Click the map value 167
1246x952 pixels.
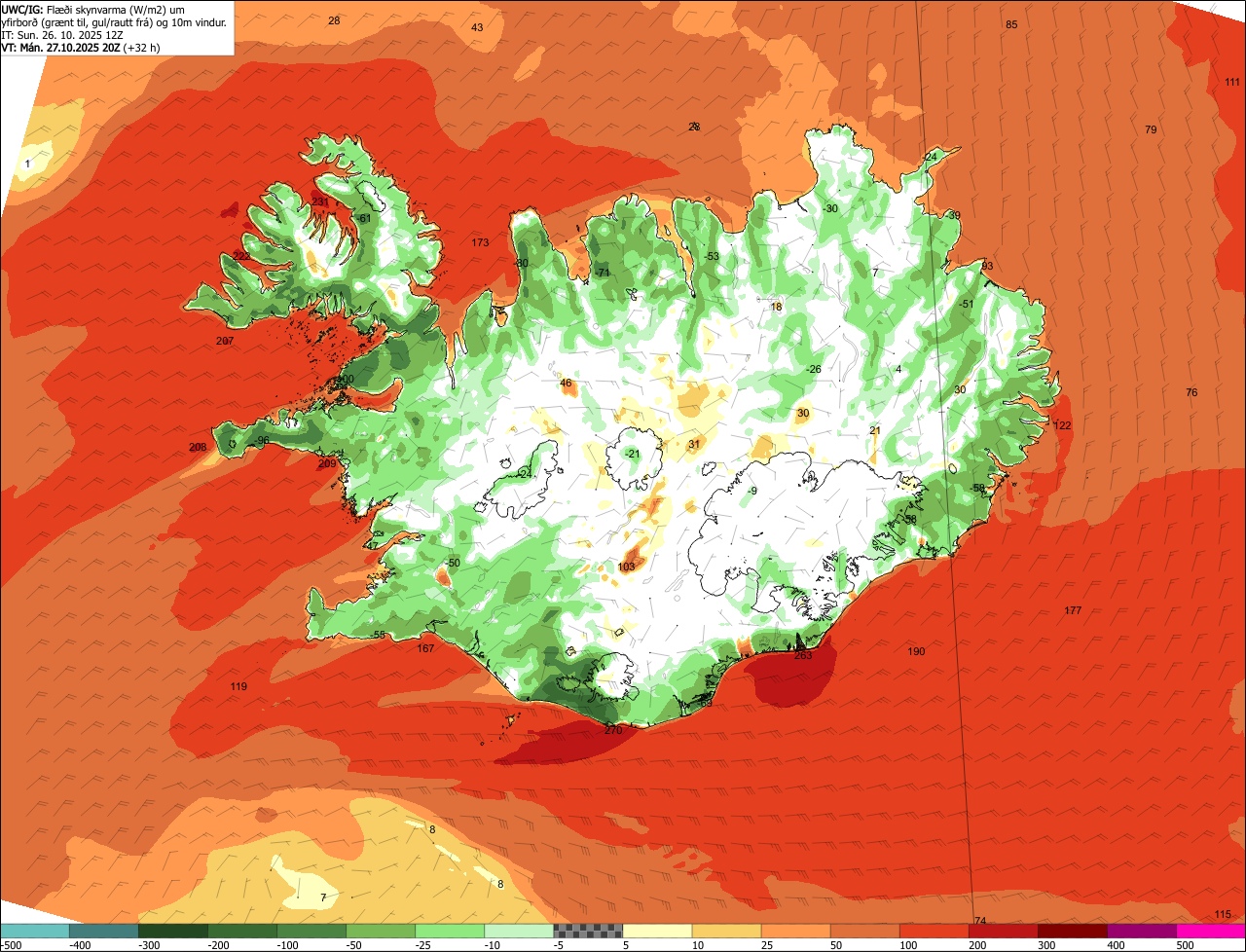click(425, 648)
